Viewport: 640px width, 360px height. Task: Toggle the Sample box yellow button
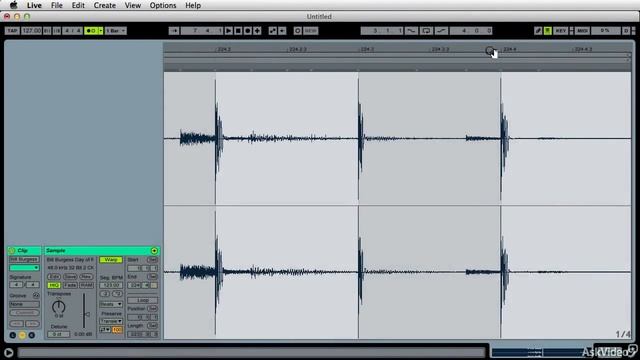pyautogui.click(x=22, y=335)
